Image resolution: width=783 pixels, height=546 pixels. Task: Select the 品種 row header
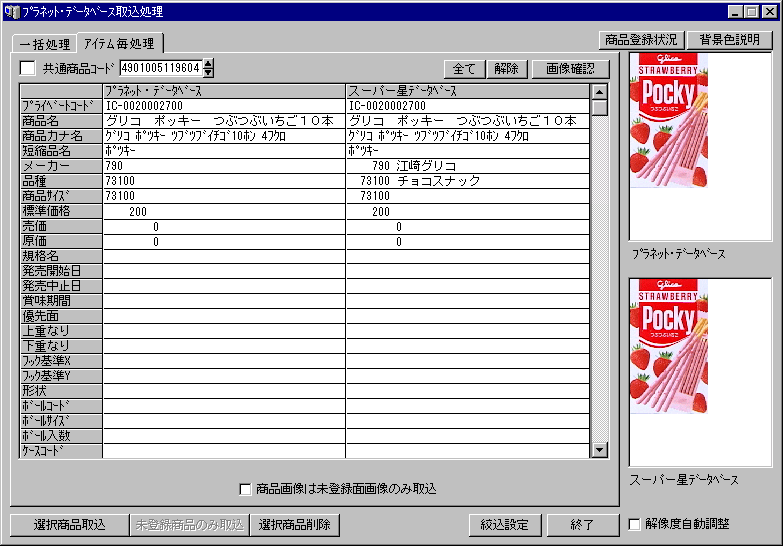click(61, 181)
